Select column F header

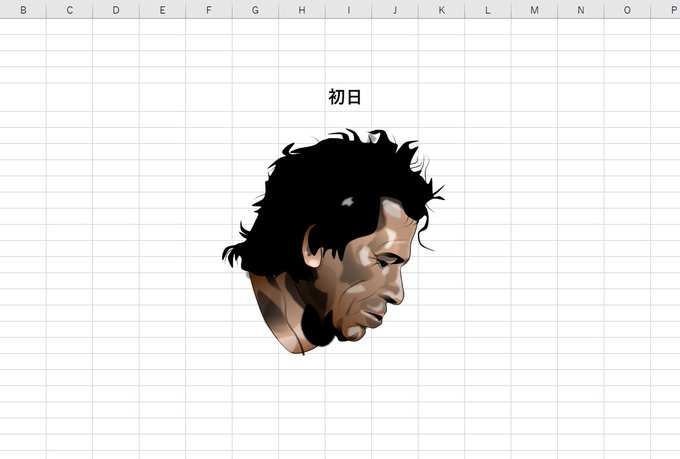tap(209, 10)
